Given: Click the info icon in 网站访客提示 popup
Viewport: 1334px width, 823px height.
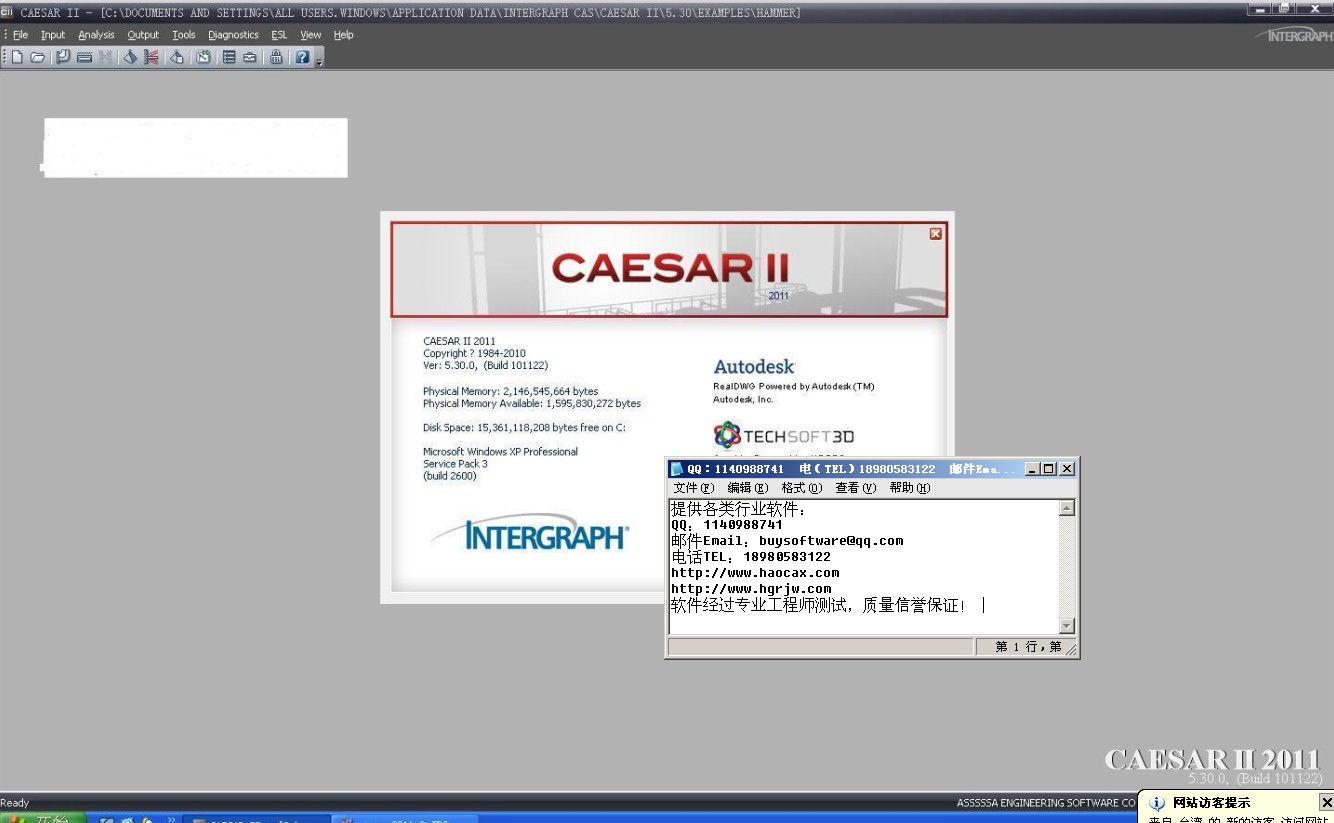Looking at the screenshot, I should pyautogui.click(x=1157, y=803).
